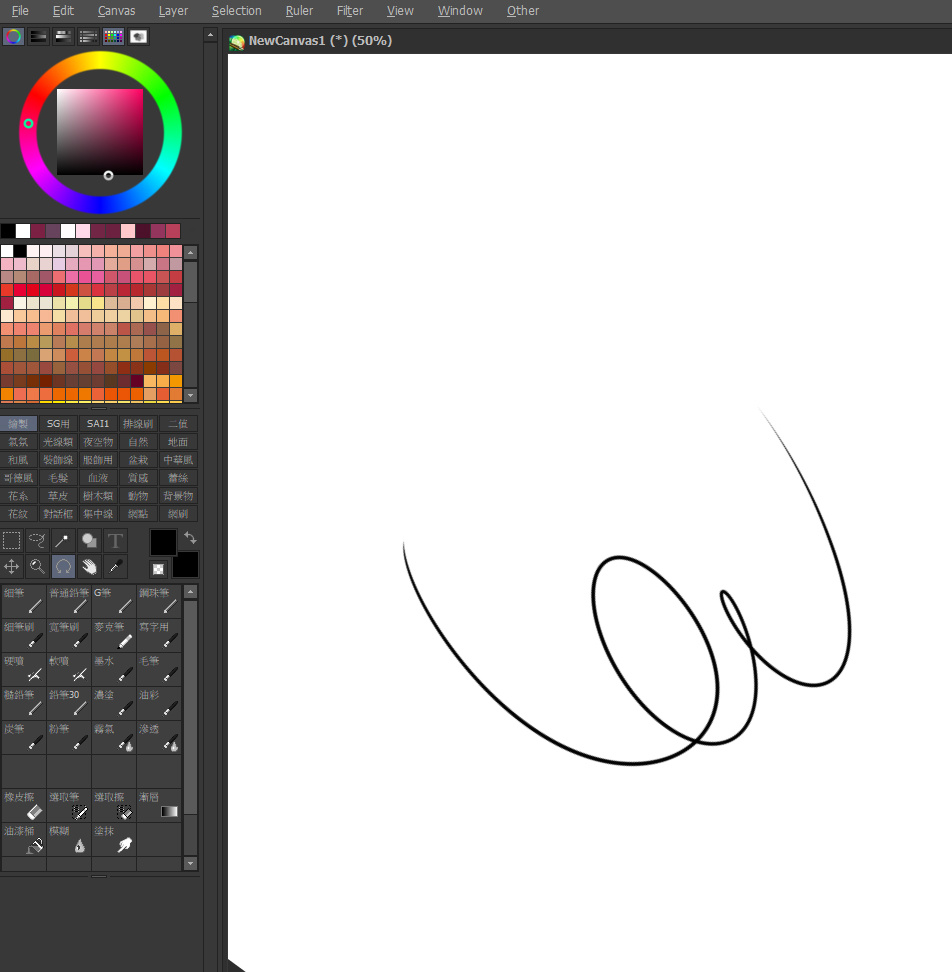Open the Selection menu

tap(237, 11)
